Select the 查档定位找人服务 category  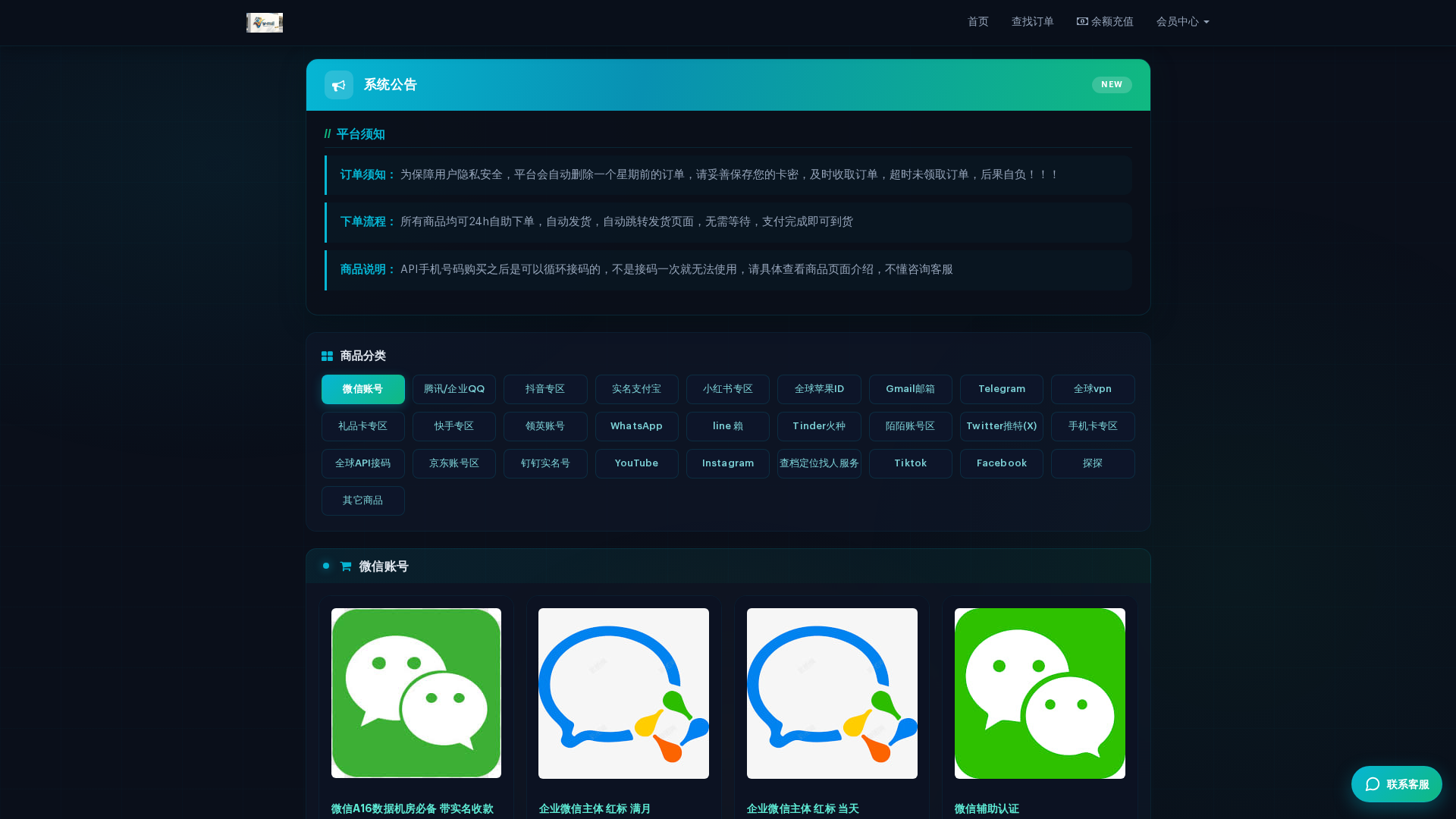(x=819, y=463)
